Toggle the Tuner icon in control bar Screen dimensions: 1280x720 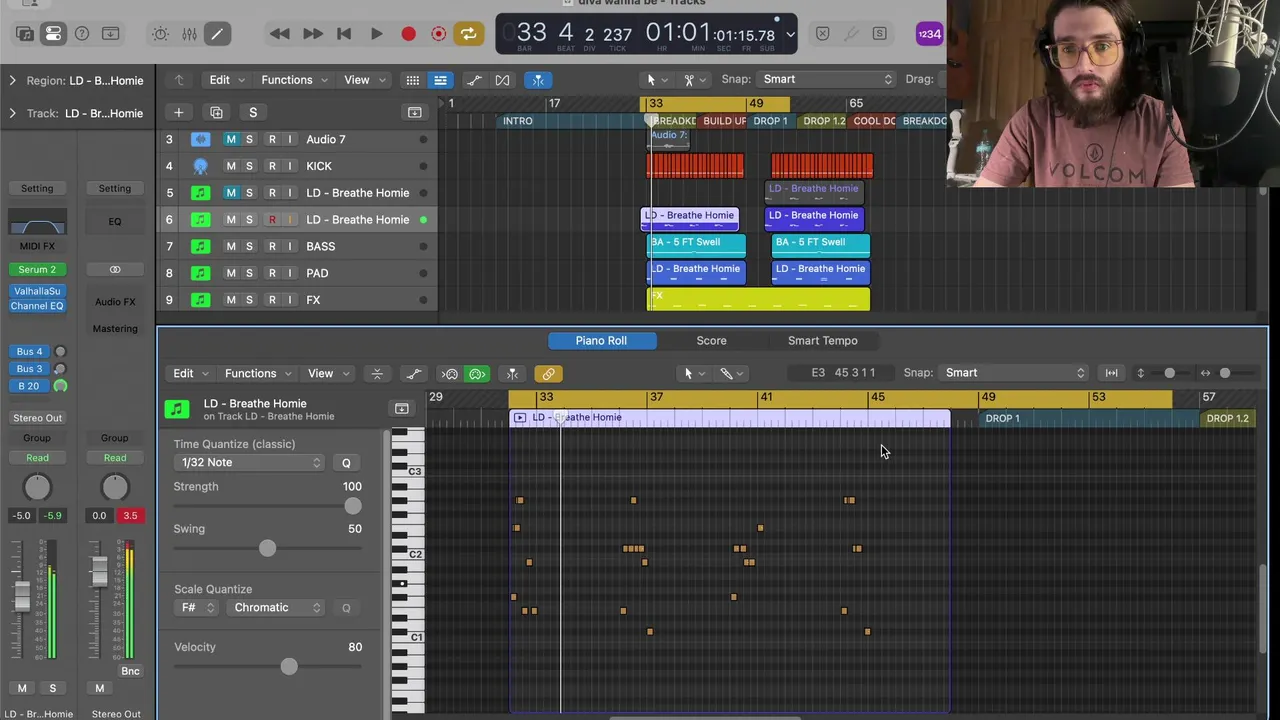click(851, 34)
